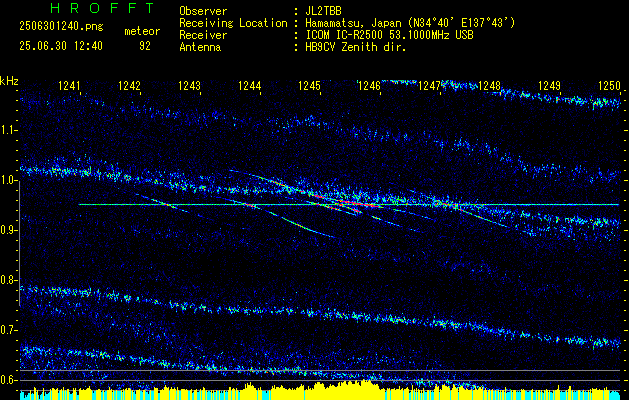Click the 1242 time marker
Viewport: 629px width, 400px height.
coord(129,86)
